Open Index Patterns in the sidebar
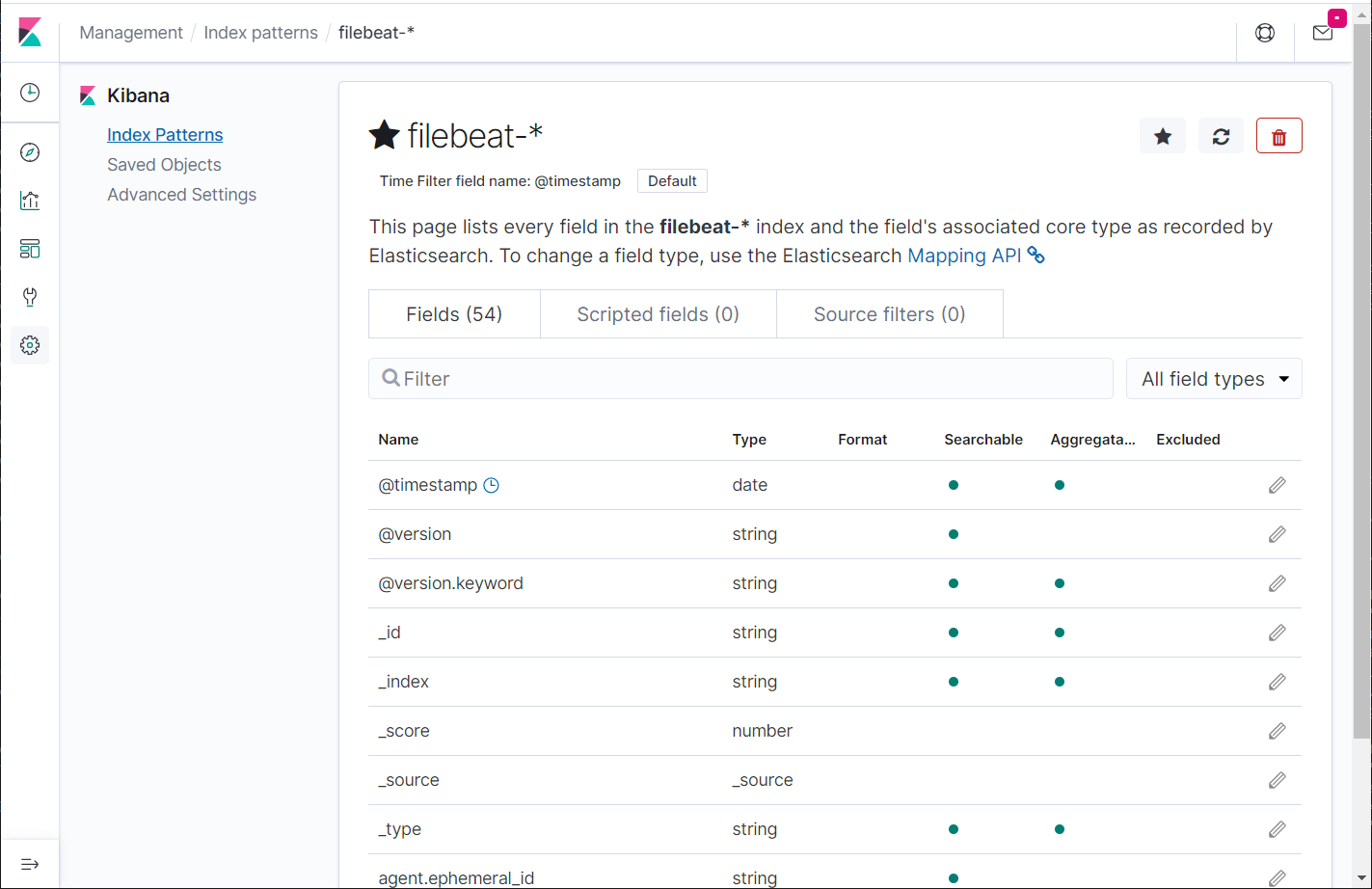 (165, 135)
